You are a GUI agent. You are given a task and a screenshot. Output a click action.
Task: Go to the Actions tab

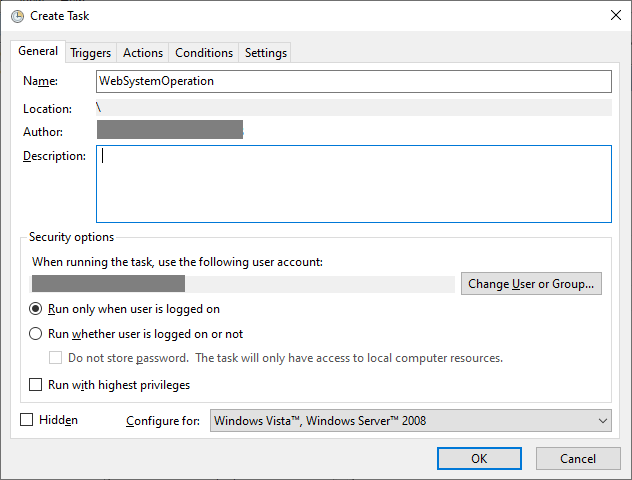pos(143,53)
